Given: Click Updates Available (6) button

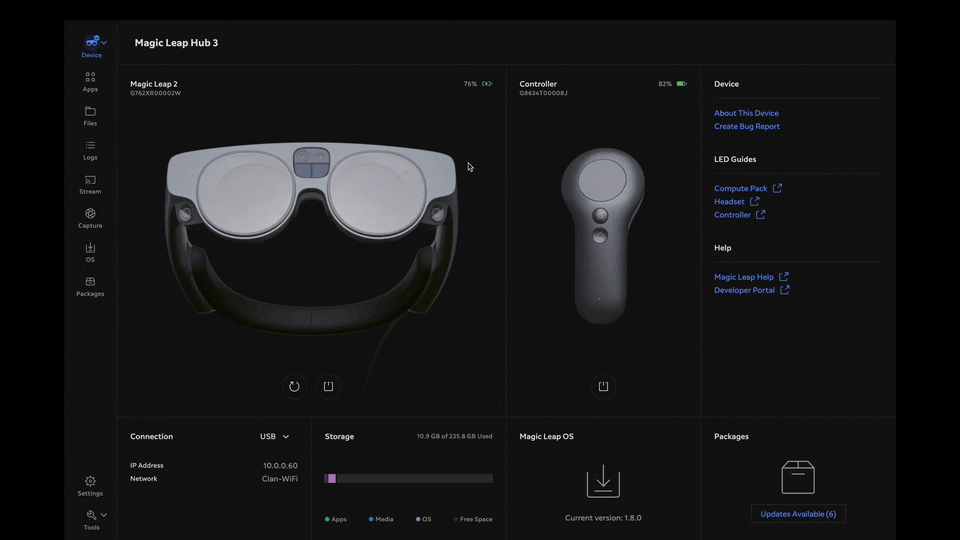Looking at the screenshot, I should tap(798, 514).
